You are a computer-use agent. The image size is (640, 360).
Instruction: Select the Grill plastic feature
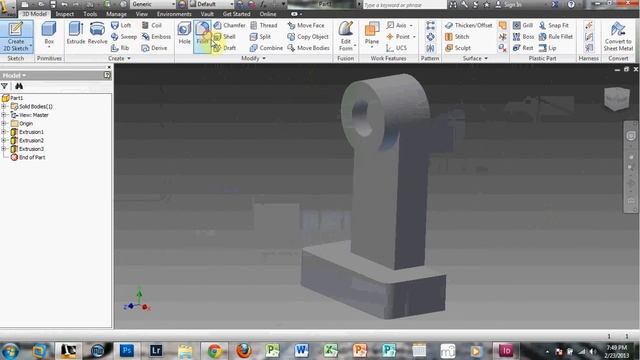(523, 25)
